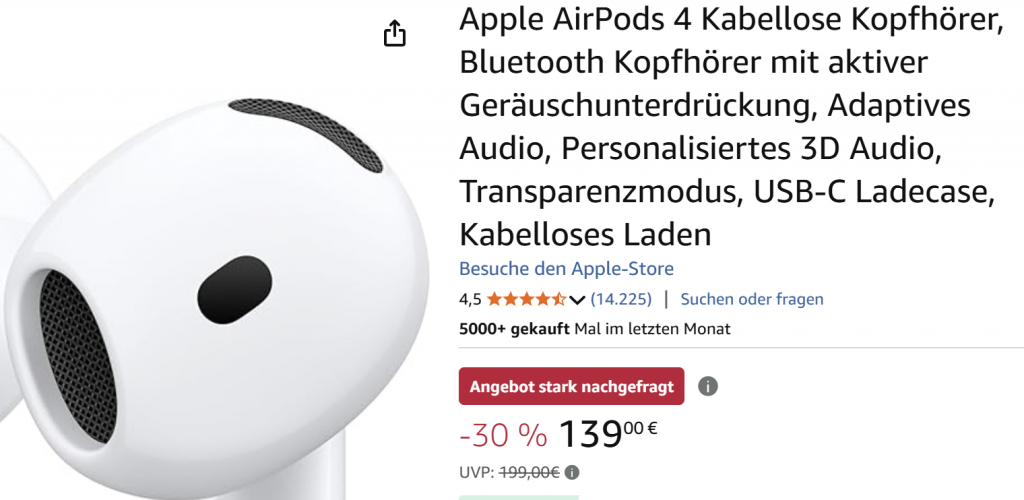Click the info icon next to UVP price
Viewport: 1024px width, 500px height.
pyautogui.click(x=572, y=473)
